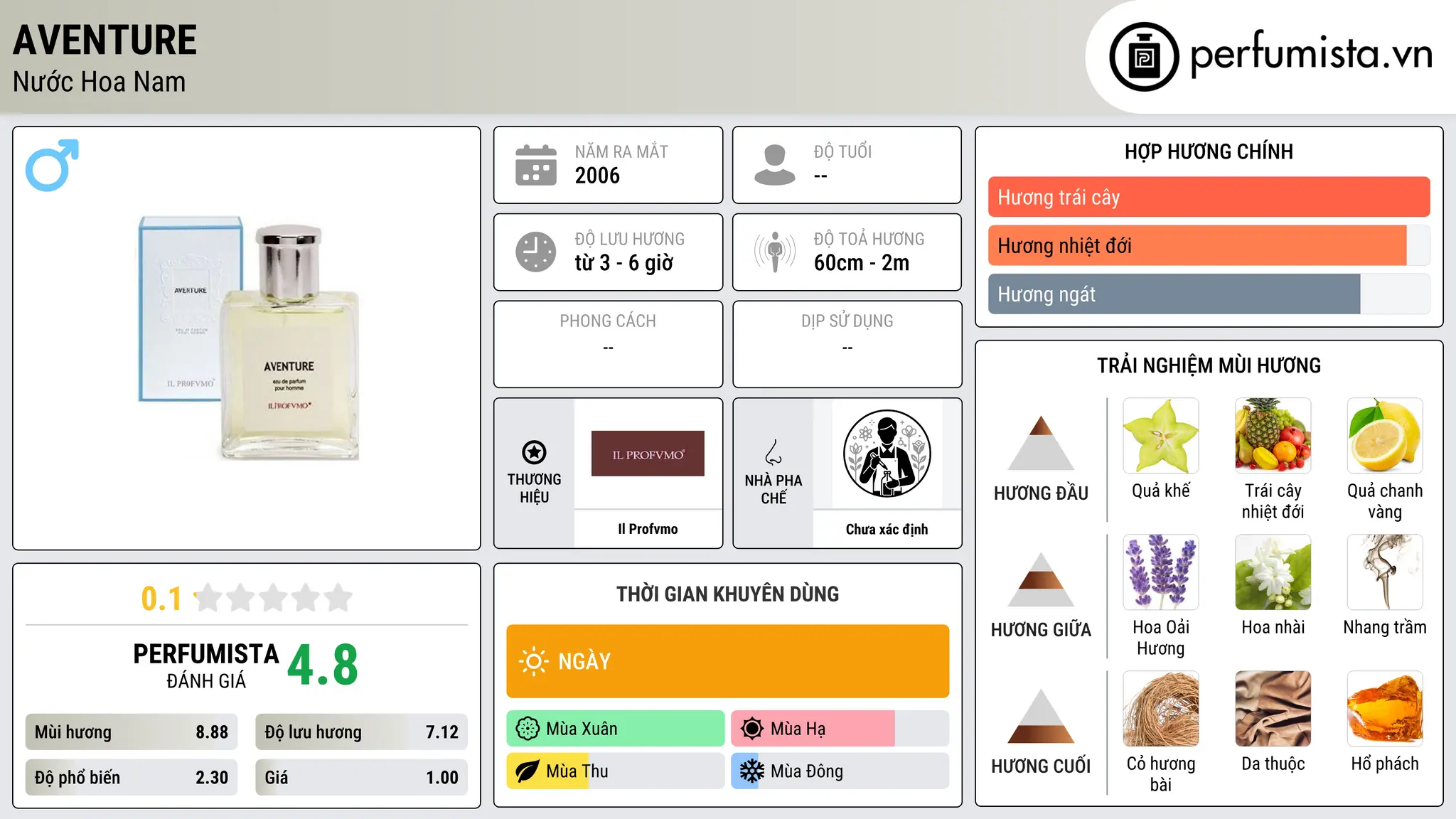Click the Hương đầu pyramid icon
The width and height of the screenshot is (1456, 819).
point(1041,442)
